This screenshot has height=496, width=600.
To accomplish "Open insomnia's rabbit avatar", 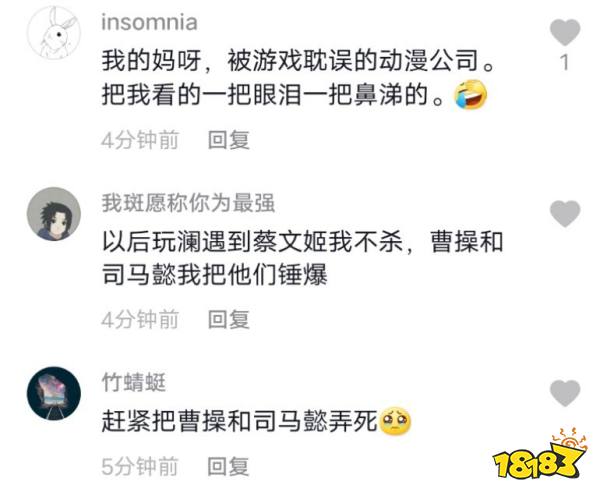I will tap(54, 33).
